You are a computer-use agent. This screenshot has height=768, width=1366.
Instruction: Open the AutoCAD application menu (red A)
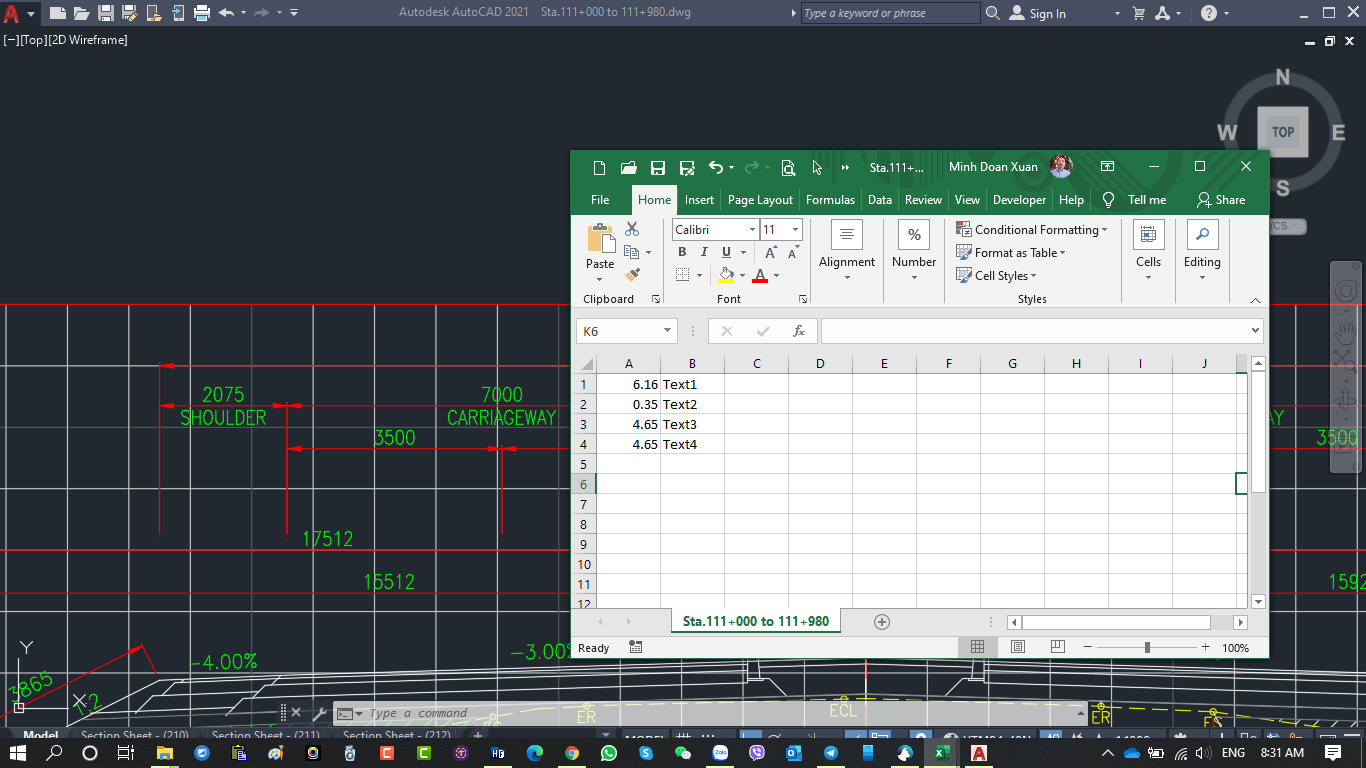point(13,13)
